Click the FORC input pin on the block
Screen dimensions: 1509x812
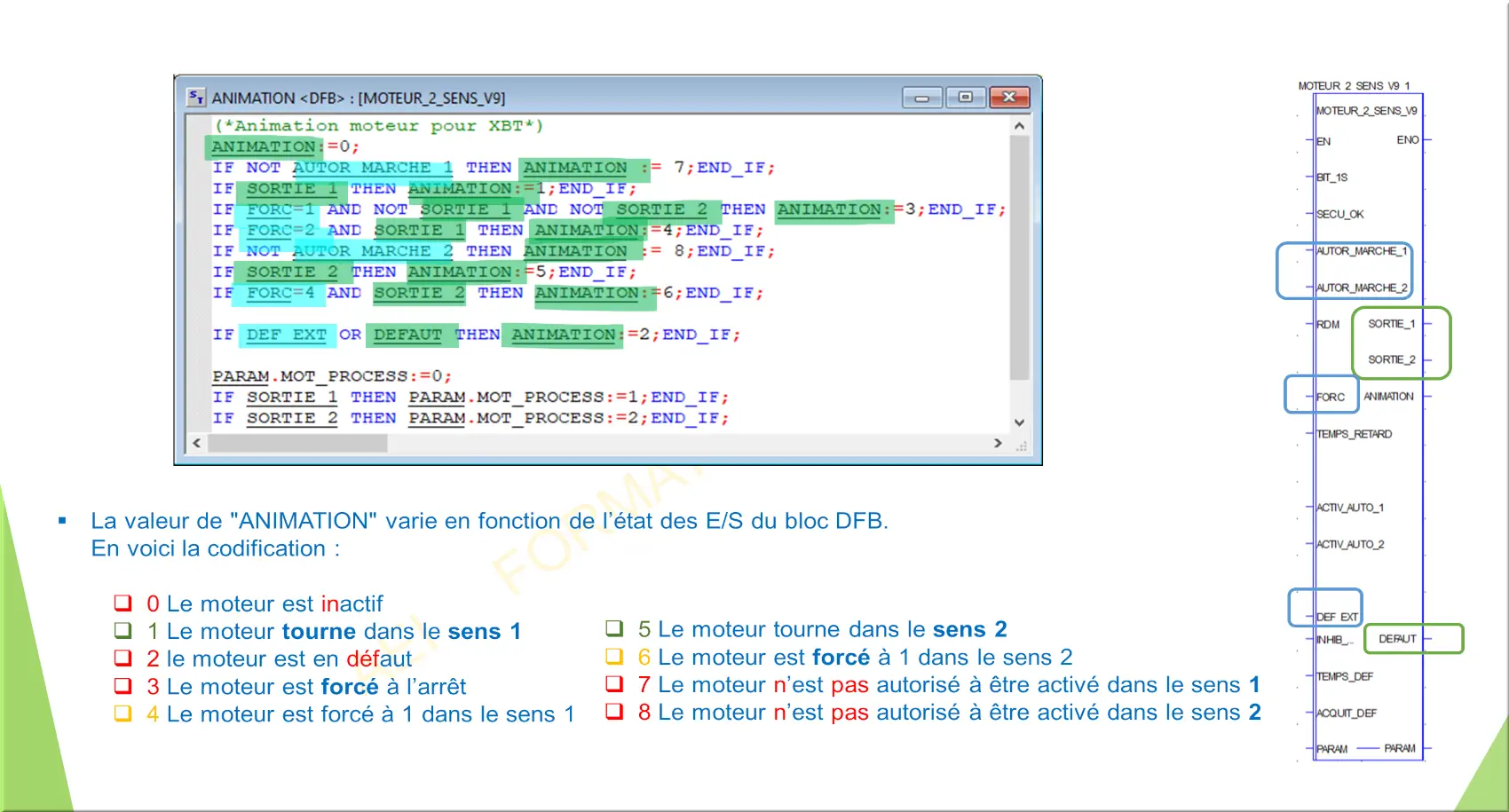click(1330, 398)
